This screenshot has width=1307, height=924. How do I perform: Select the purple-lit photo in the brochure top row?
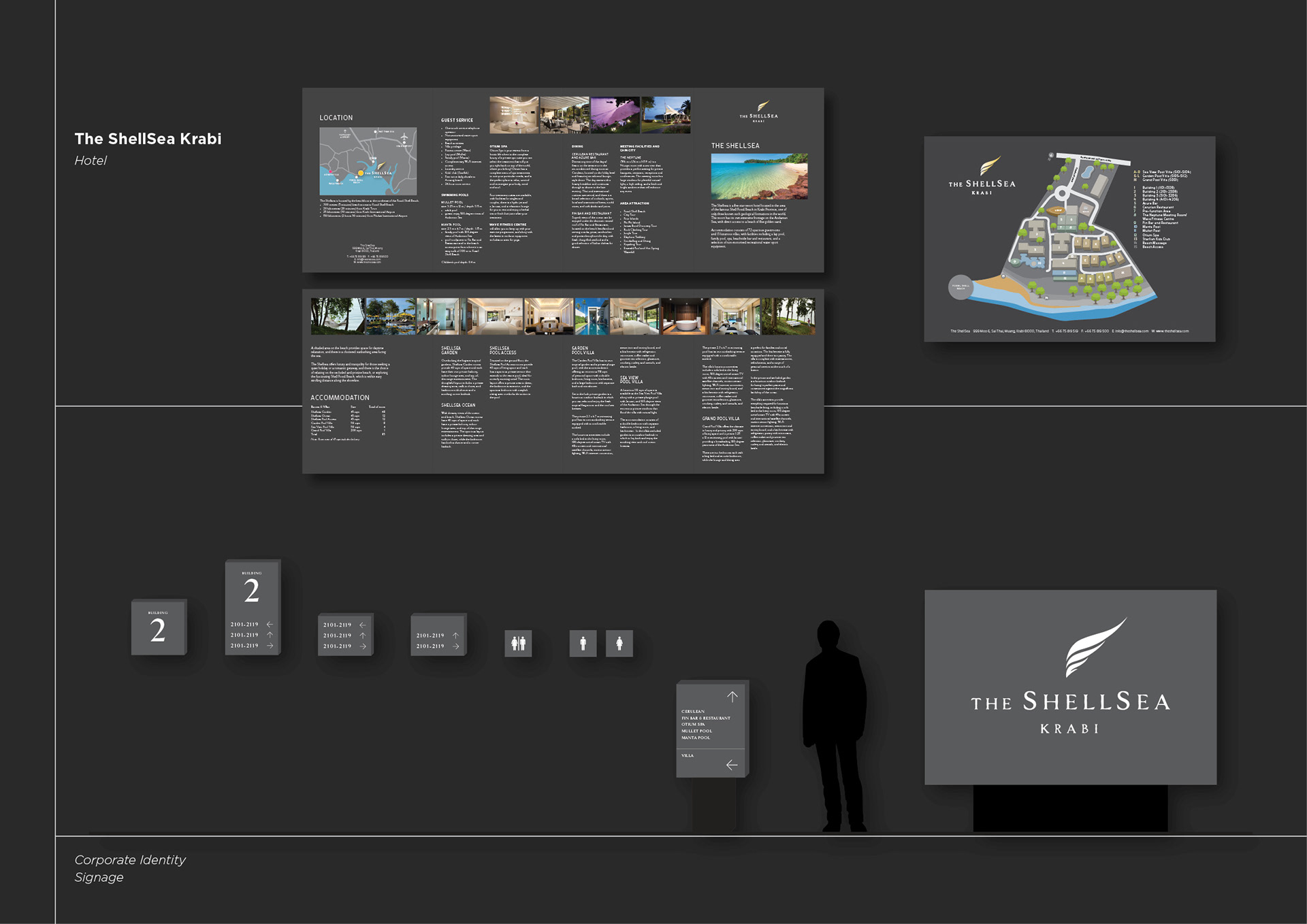point(615,114)
